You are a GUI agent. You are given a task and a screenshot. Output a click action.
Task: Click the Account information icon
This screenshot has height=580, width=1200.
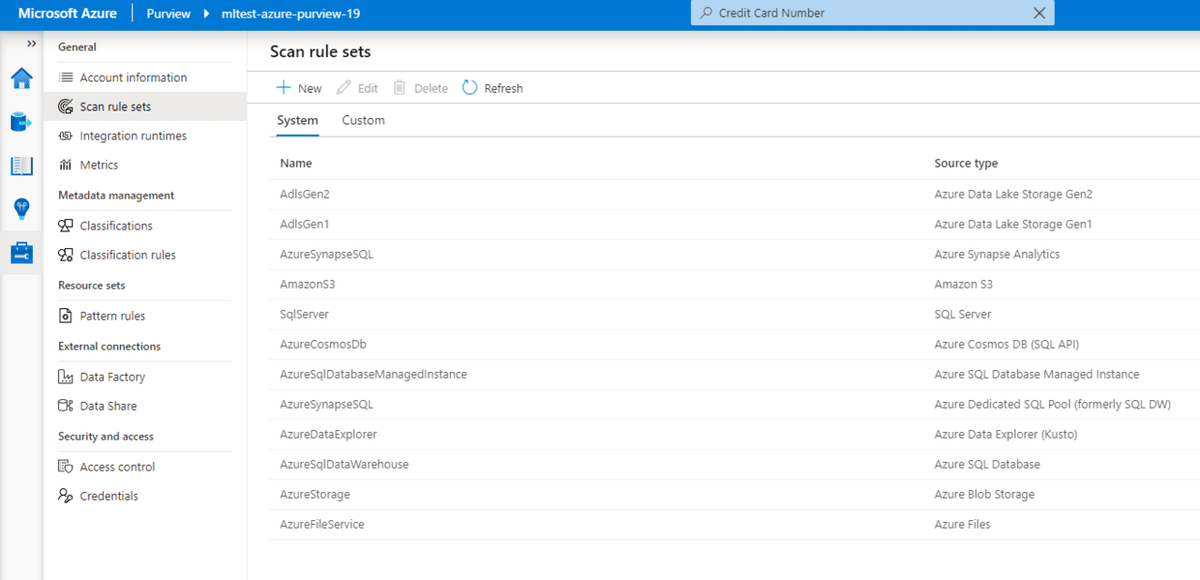pyautogui.click(x=66, y=77)
